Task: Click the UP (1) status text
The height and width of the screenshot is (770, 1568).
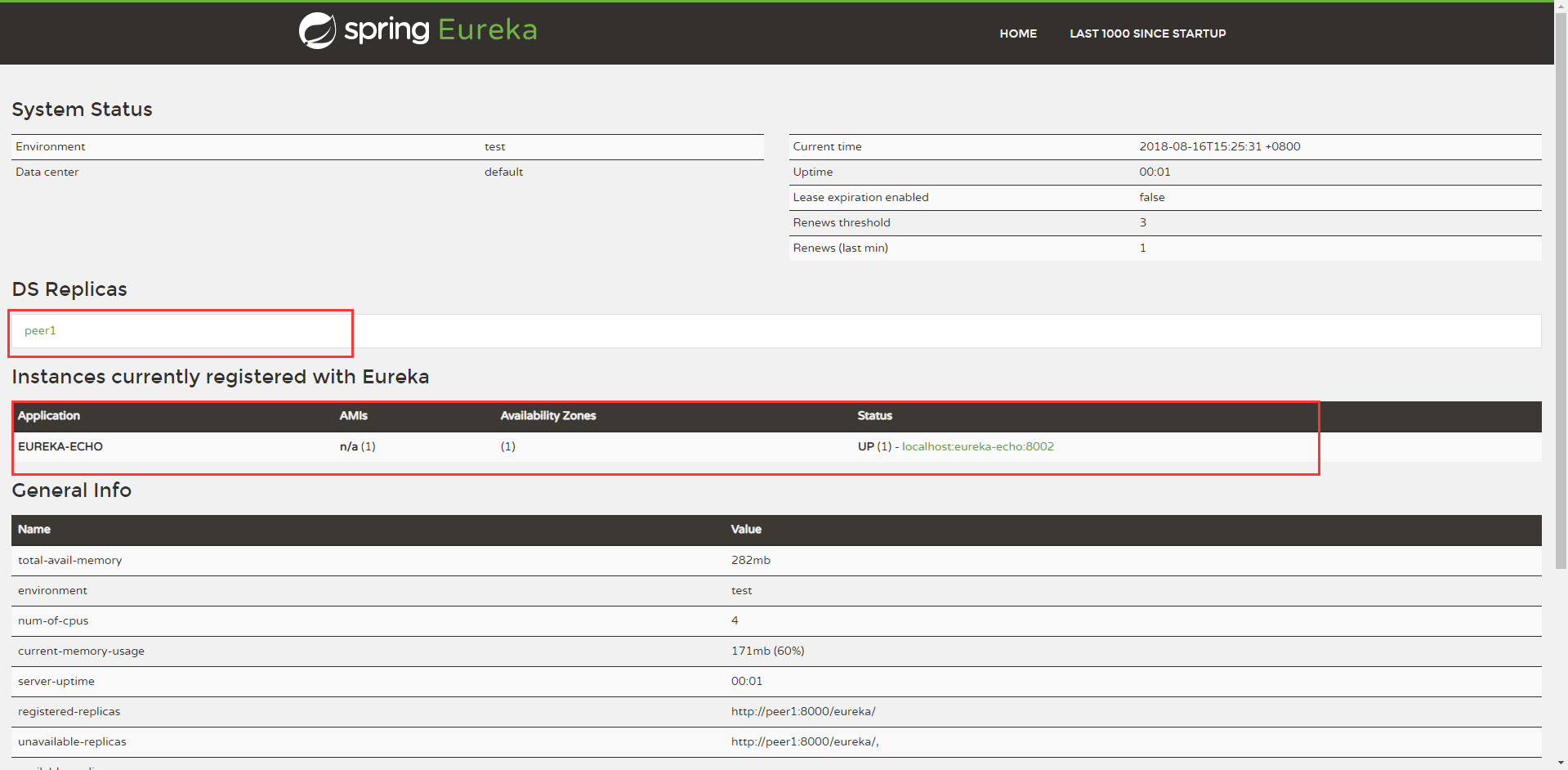Action: [874, 446]
